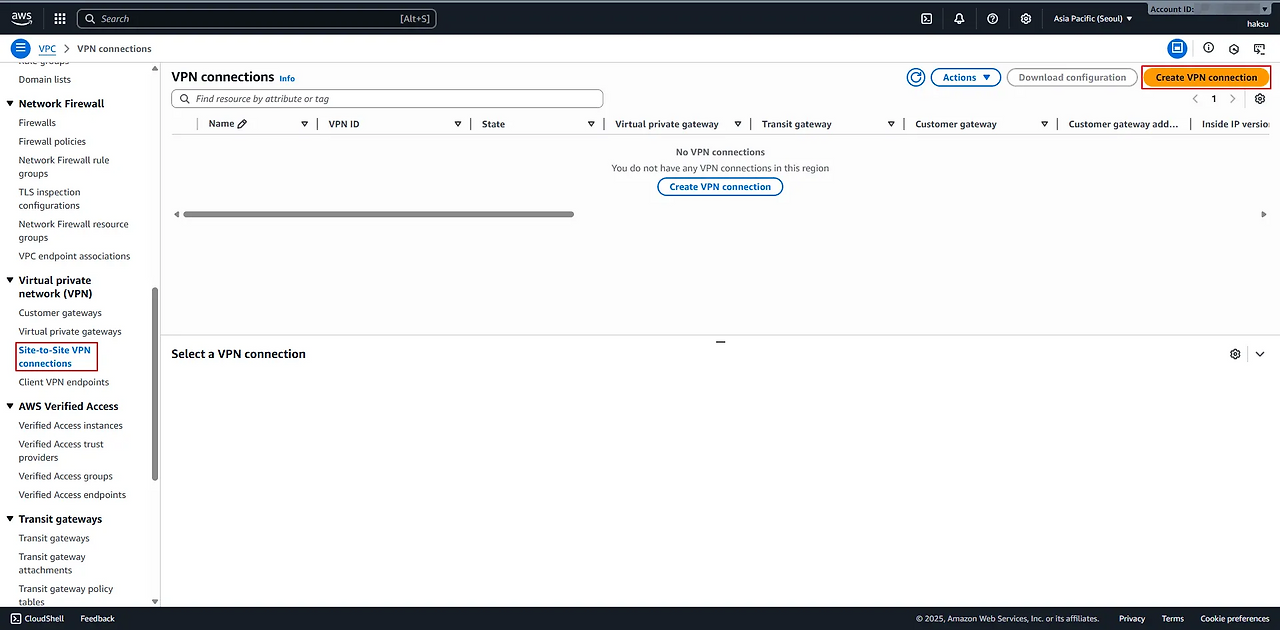Expand the Actions dropdown
The height and width of the screenshot is (630, 1280).
coord(965,77)
